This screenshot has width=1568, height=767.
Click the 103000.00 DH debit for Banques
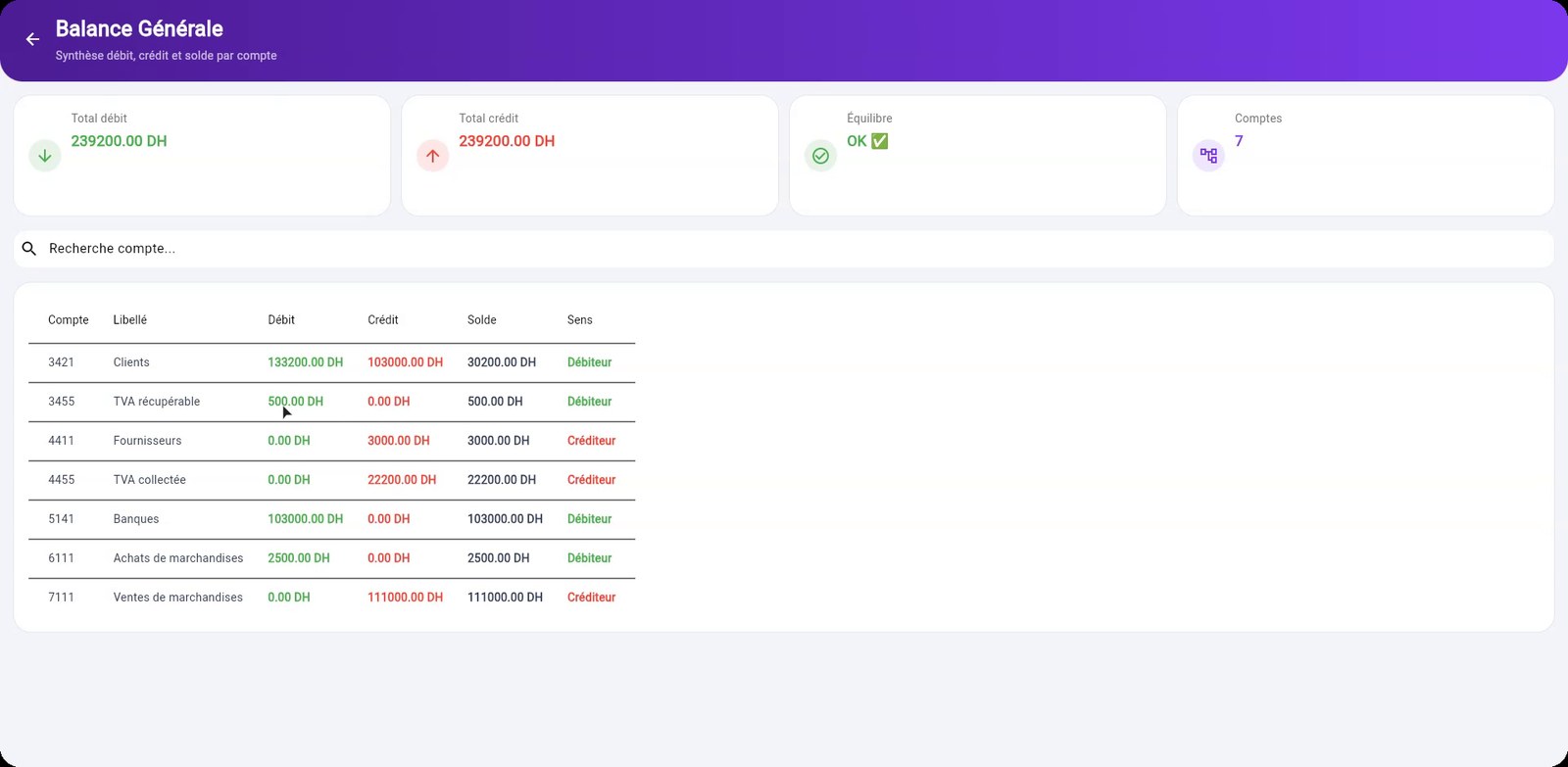[x=306, y=519]
